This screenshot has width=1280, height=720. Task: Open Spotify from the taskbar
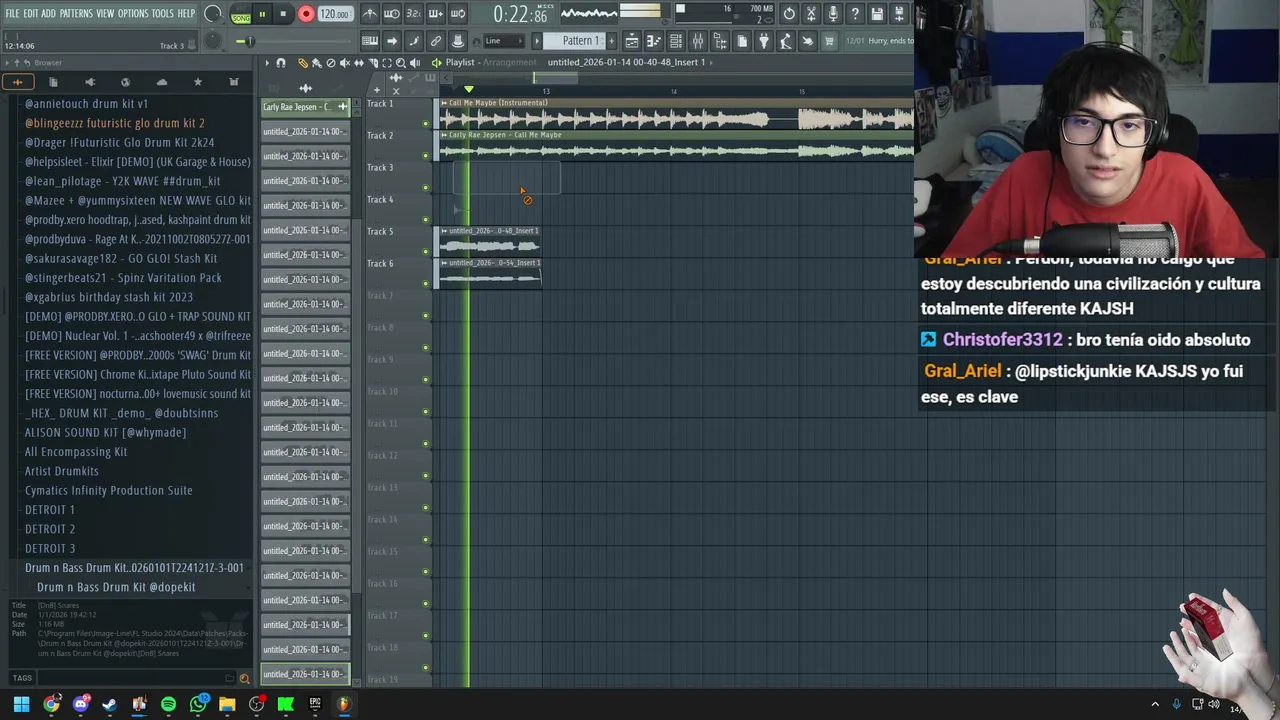pos(168,704)
